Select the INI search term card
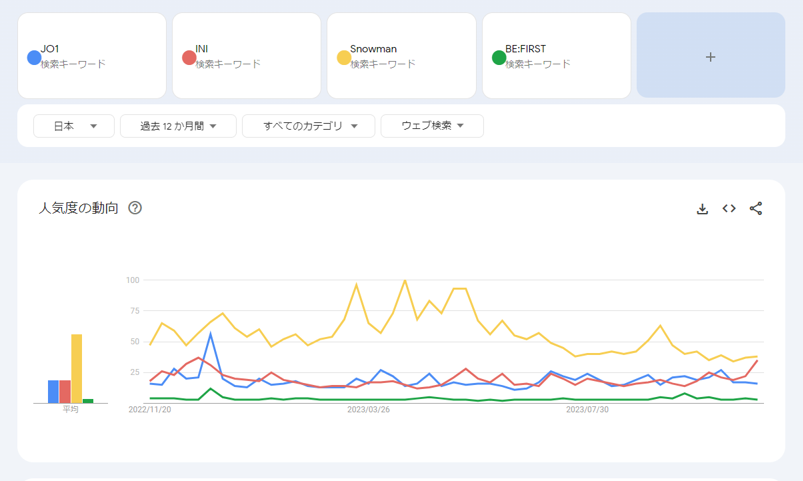803x481 pixels. [247, 55]
